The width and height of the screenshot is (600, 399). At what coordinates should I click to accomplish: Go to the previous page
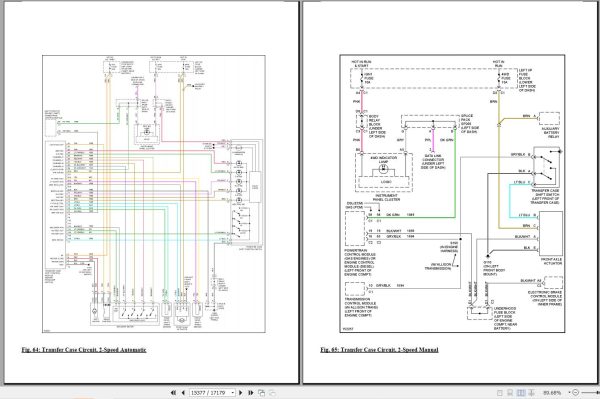[183, 392]
